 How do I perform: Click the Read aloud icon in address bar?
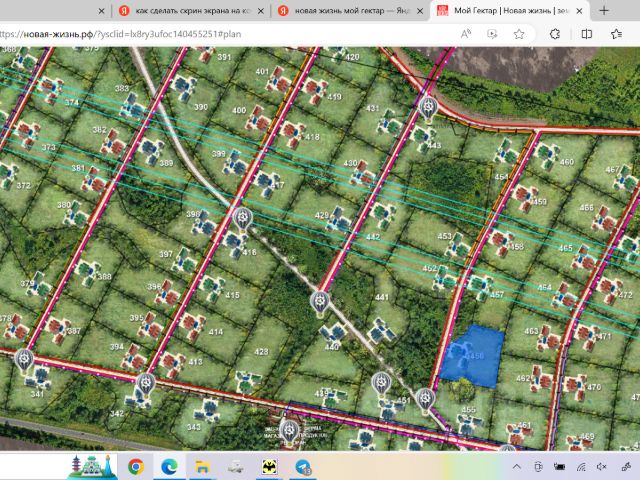click(466, 34)
